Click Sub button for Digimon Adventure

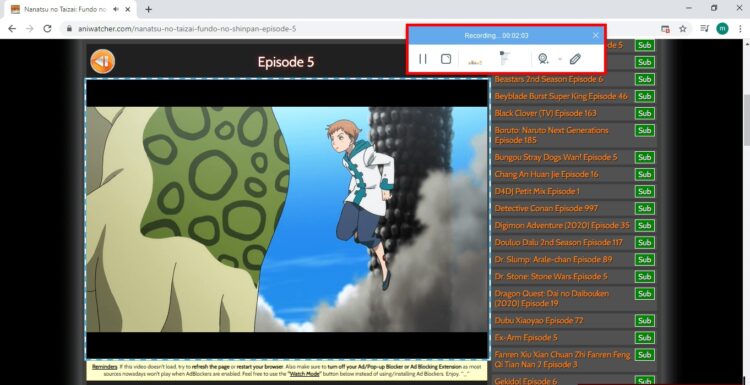pyautogui.click(x=644, y=225)
